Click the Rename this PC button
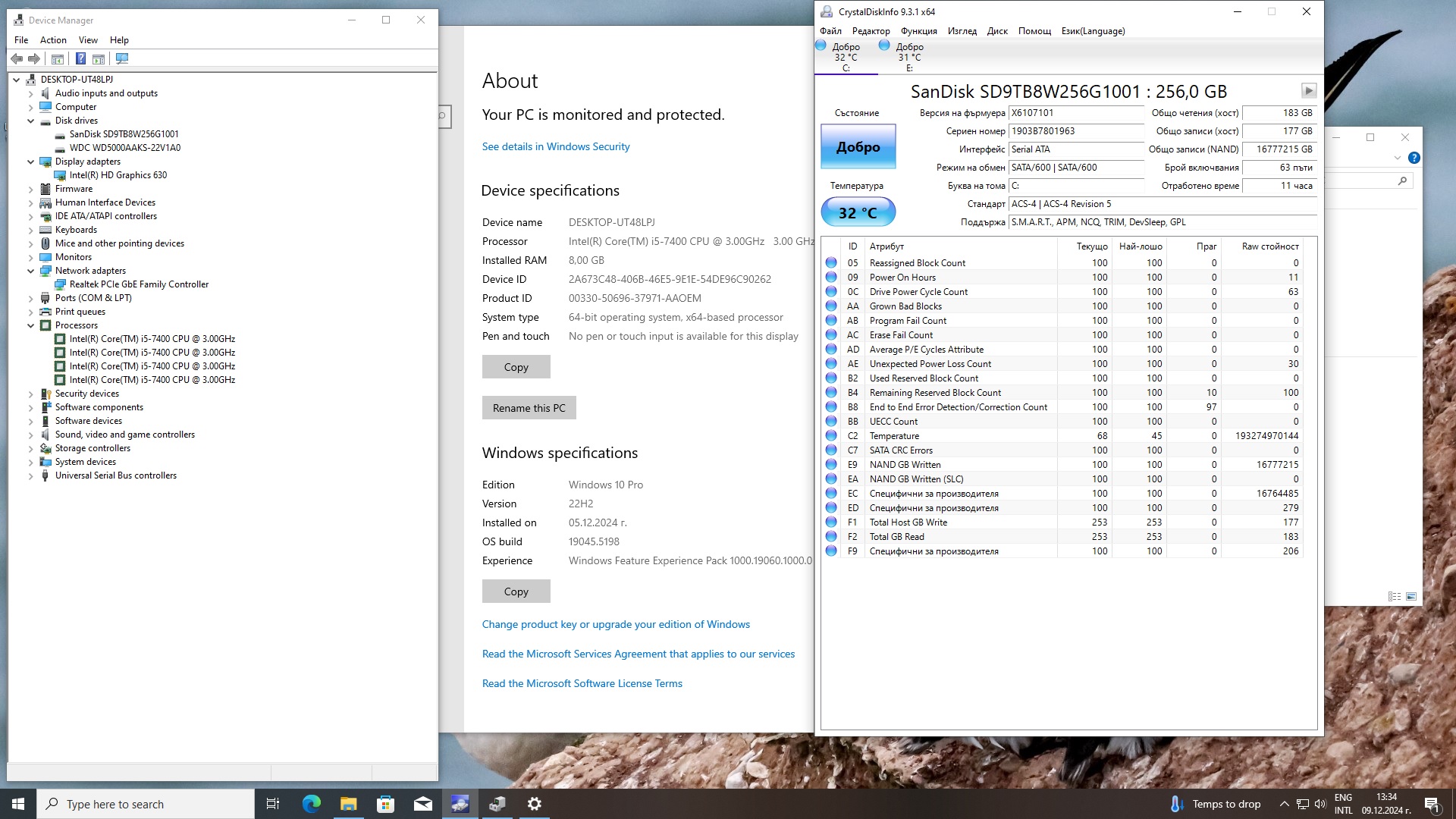Image resolution: width=1456 pixels, height=819 pixels. pyautogui.click(x=529, y=408)
